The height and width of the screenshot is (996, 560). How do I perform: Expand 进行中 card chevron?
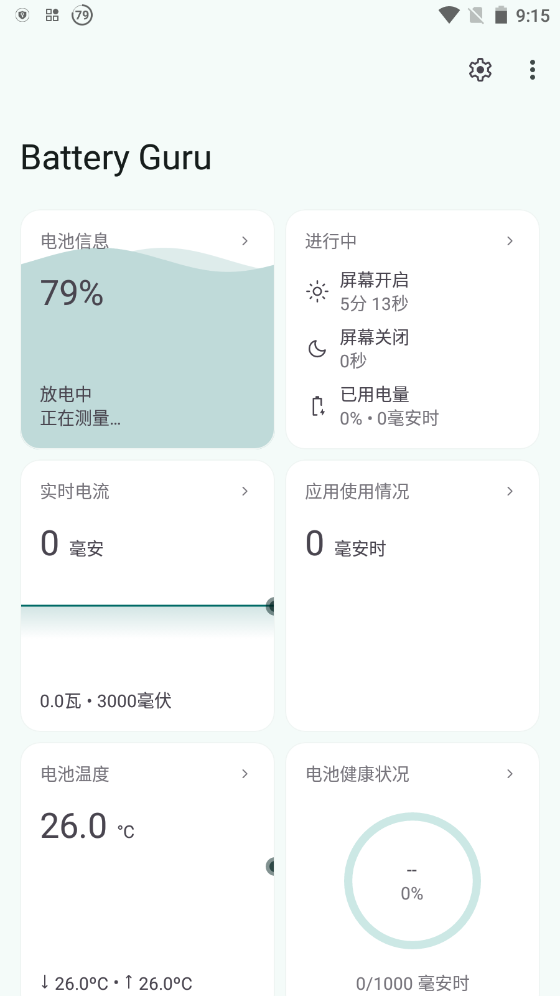click(510, 241)
